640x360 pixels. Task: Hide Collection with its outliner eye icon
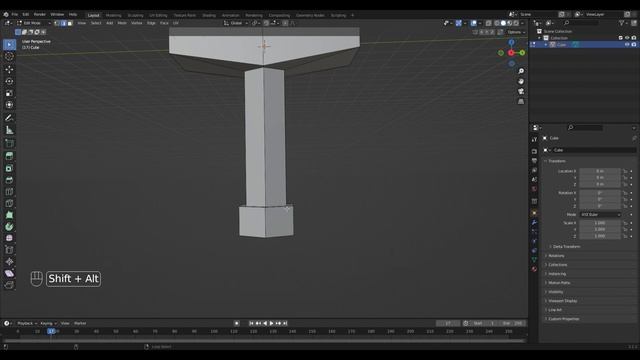point(627,38)
